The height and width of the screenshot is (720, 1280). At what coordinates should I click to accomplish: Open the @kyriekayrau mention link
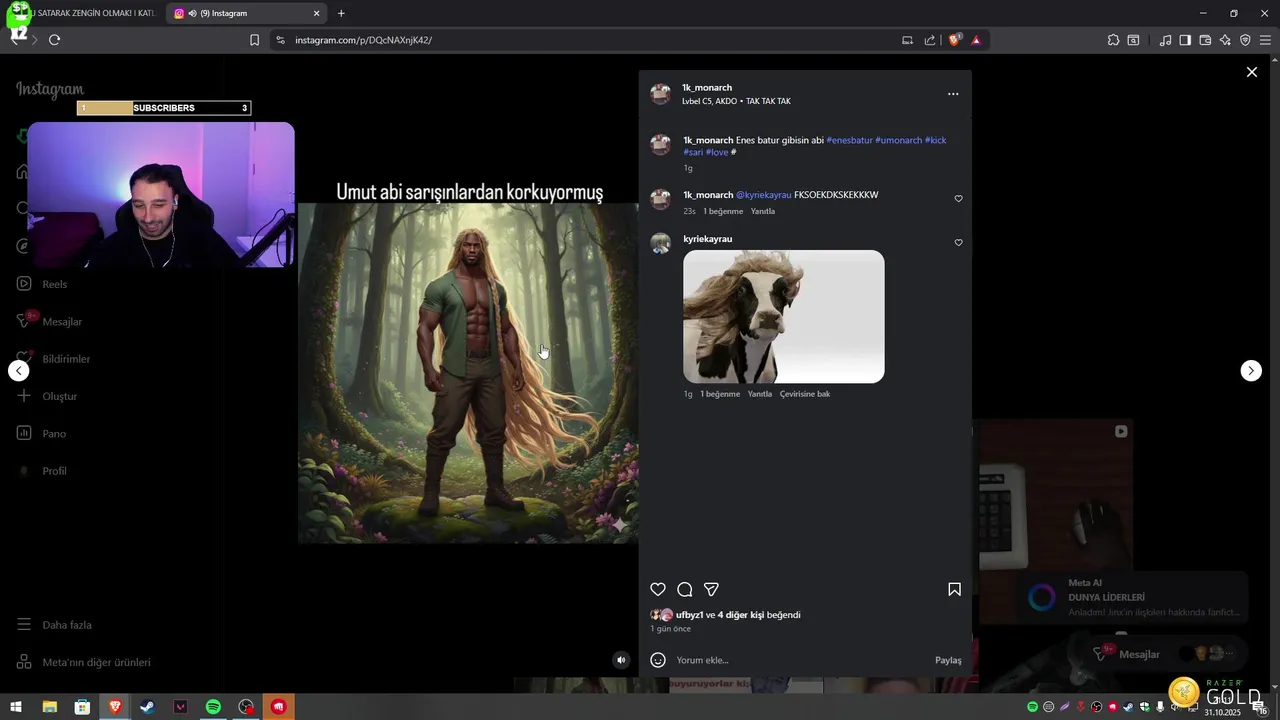click(x=763, y=195)
